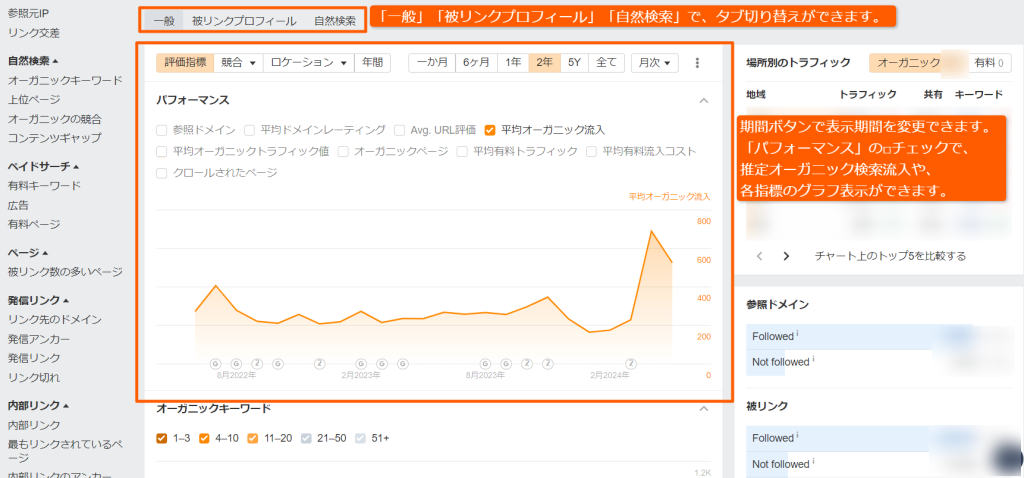
Task: Enable the クロールされたページ checkbox
Action: pos(163,173)
